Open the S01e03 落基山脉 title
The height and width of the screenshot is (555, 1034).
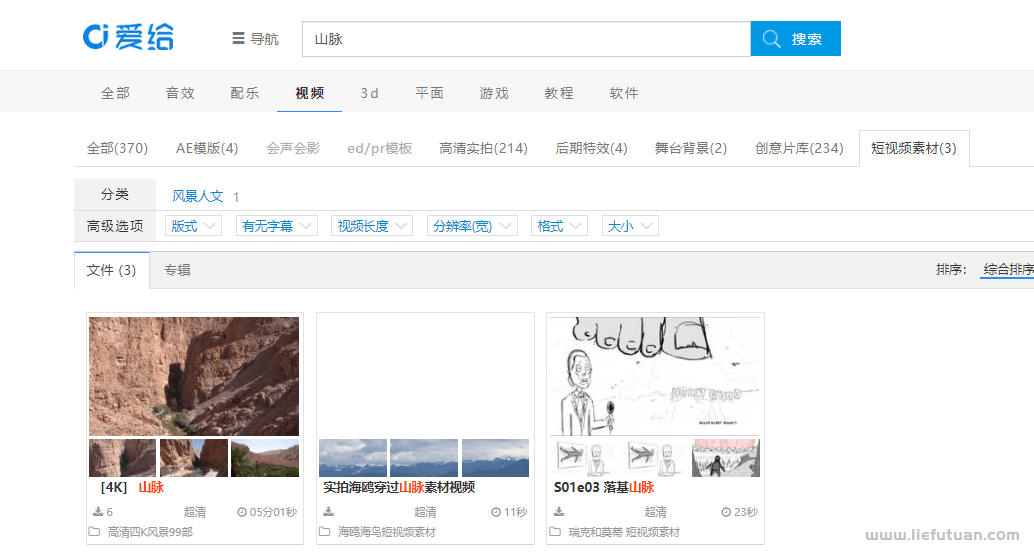604,487
